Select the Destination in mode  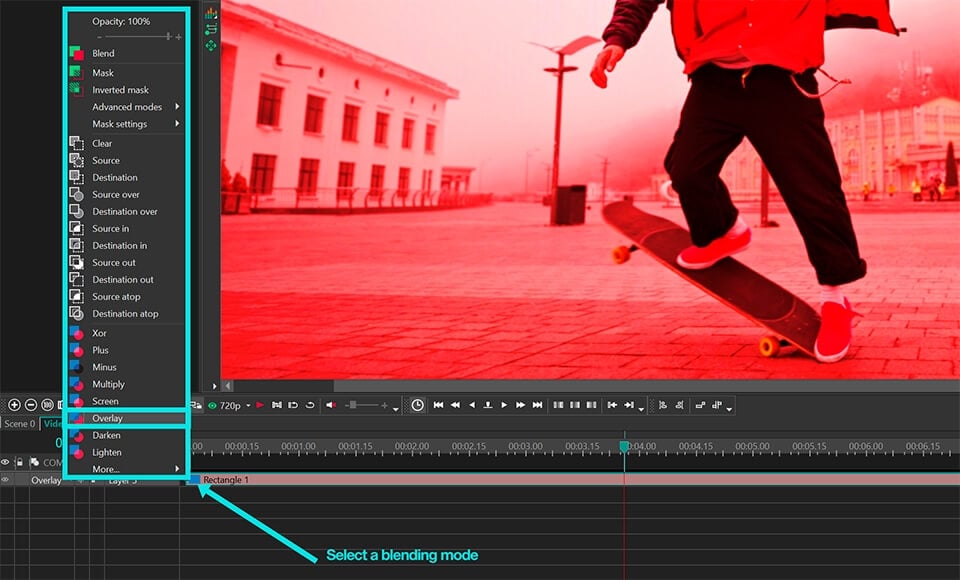126,246
